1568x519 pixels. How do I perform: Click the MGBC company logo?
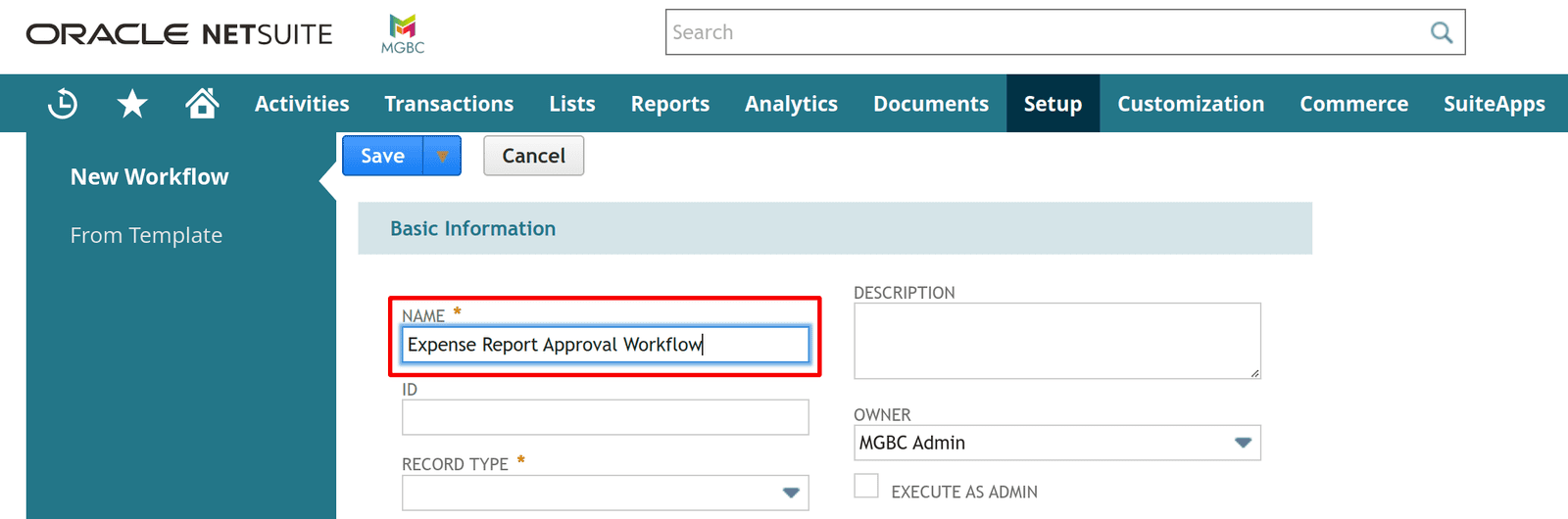coord(403,33)
